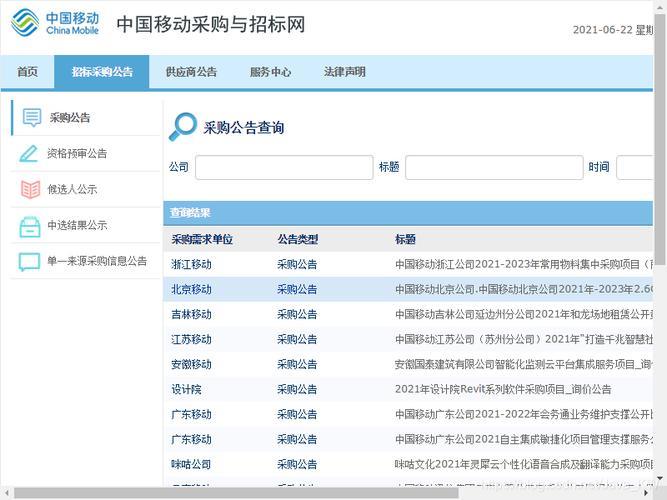Focus the 时间 input field

(635, 167)
